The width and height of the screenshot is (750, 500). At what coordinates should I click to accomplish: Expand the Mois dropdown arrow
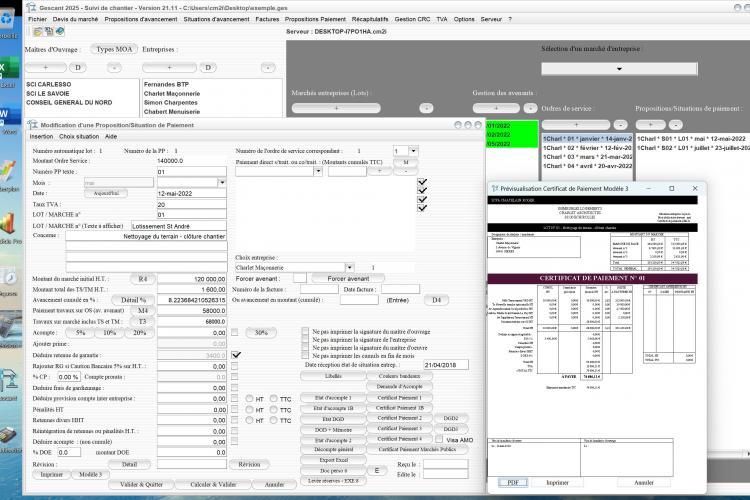pyautogui.click(x=221, y=182)
